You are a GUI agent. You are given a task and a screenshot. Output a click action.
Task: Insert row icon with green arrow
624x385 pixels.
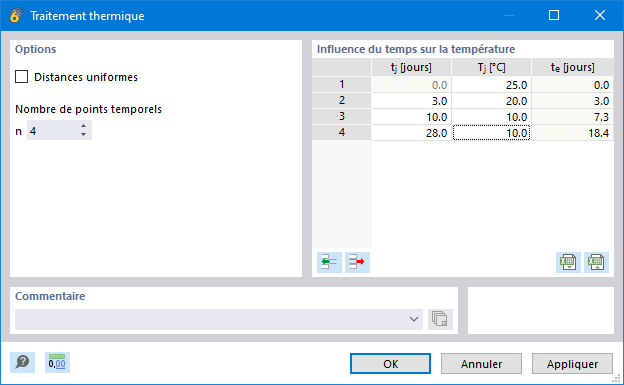[x=329, y=262]
